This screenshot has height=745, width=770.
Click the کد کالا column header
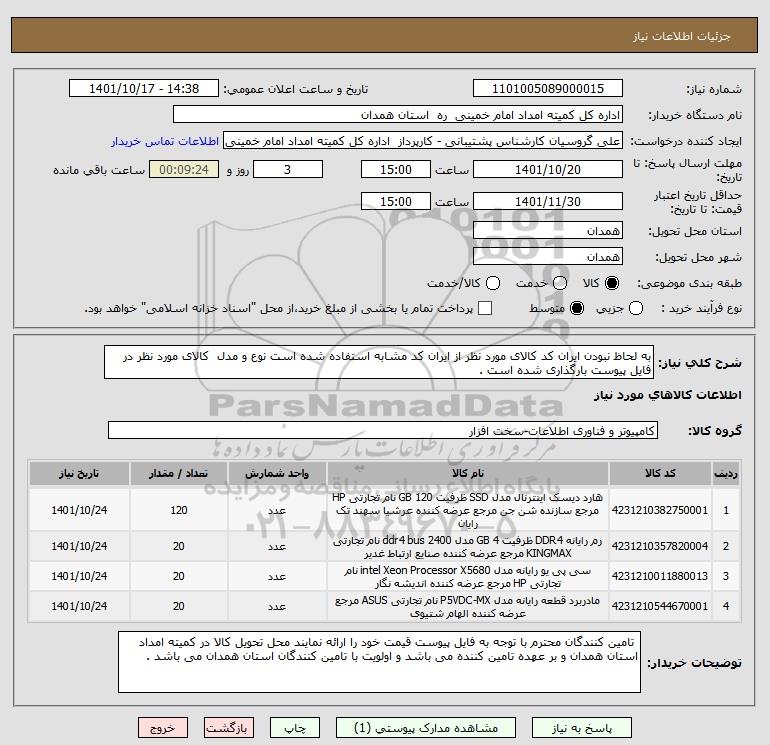click(x=660, y=473)
